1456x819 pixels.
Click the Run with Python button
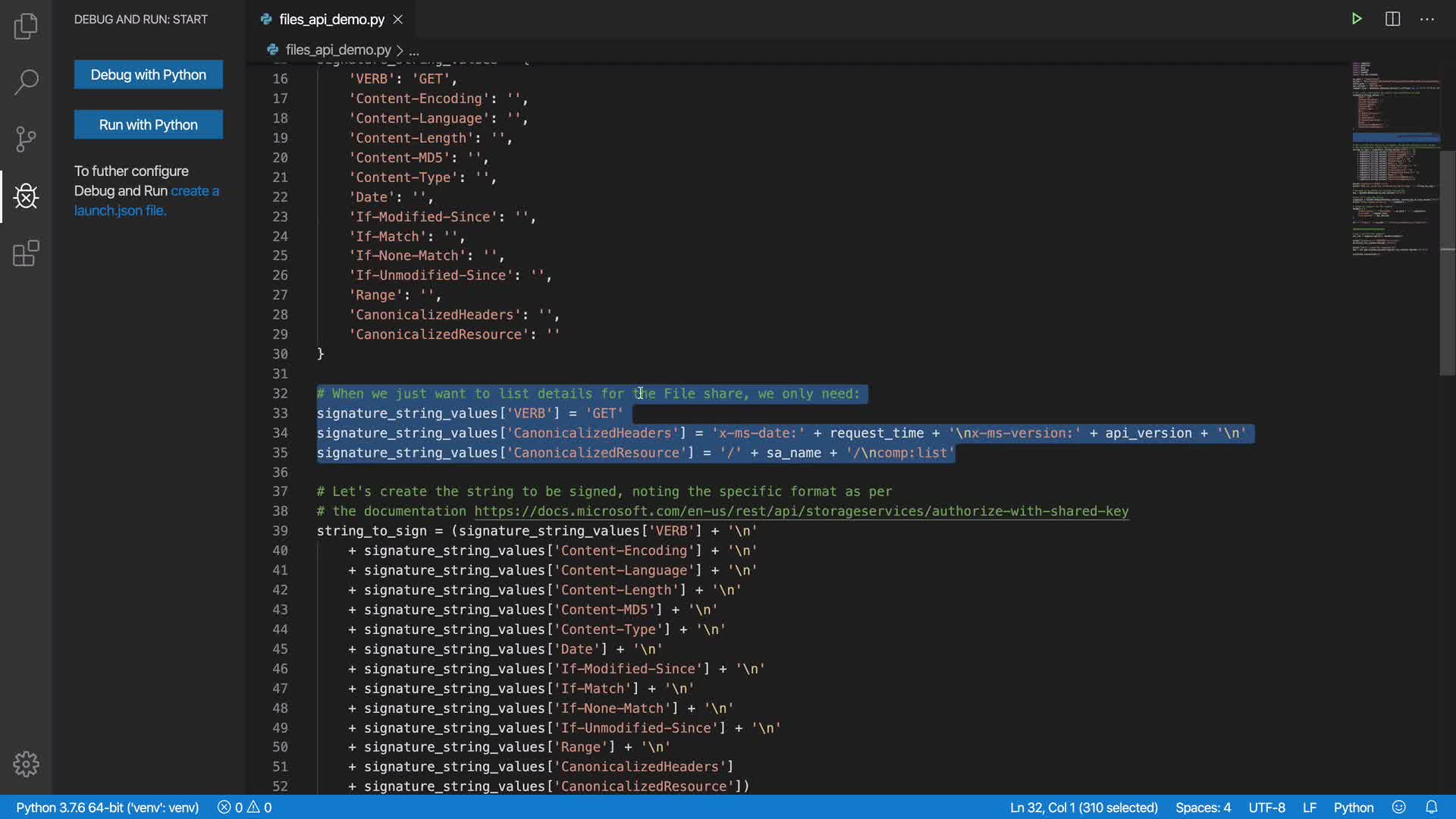[x=149, y=124]
